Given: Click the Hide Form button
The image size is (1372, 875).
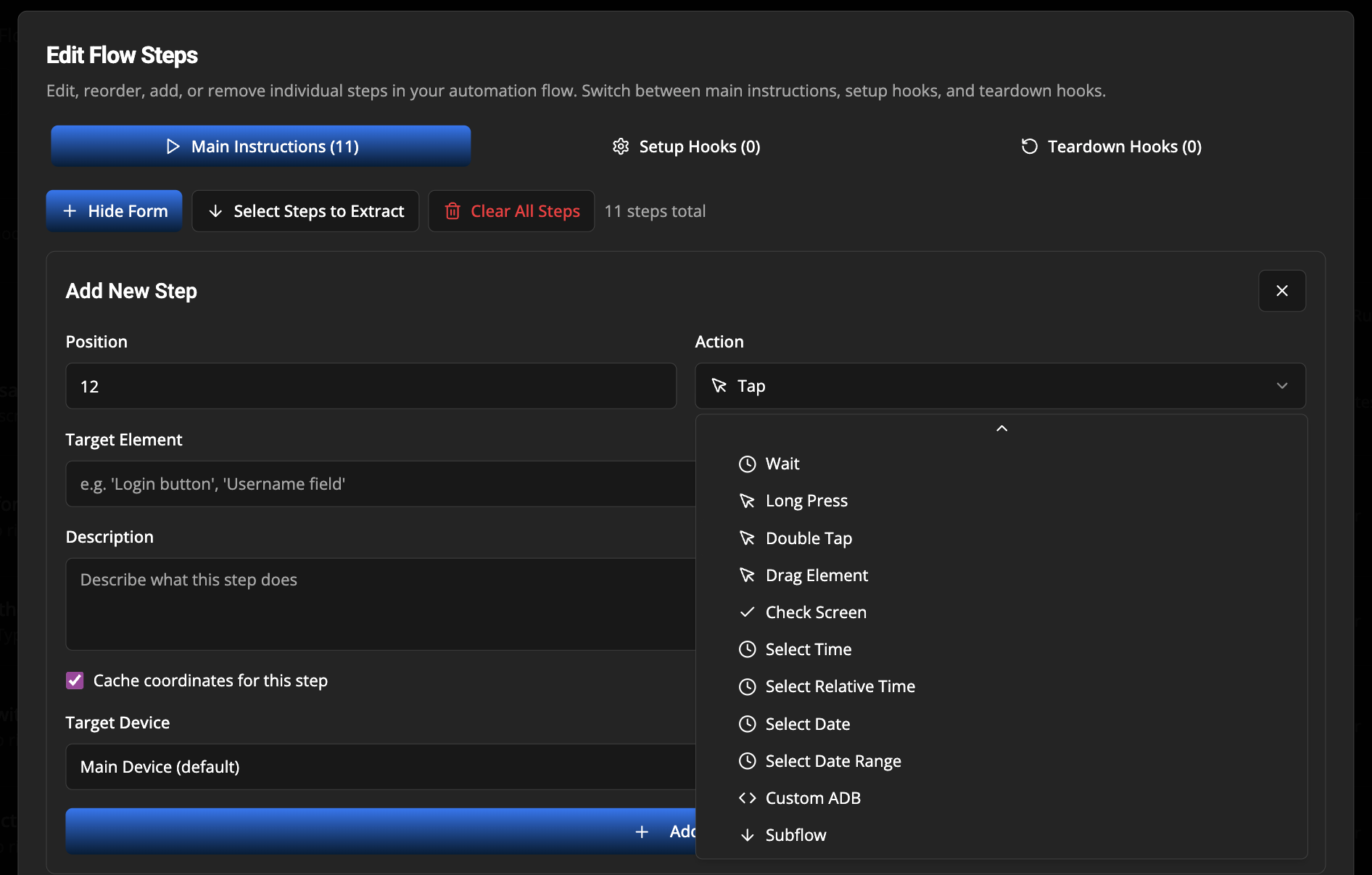Looking at the screenshot, I should click(x=115, y=211).
